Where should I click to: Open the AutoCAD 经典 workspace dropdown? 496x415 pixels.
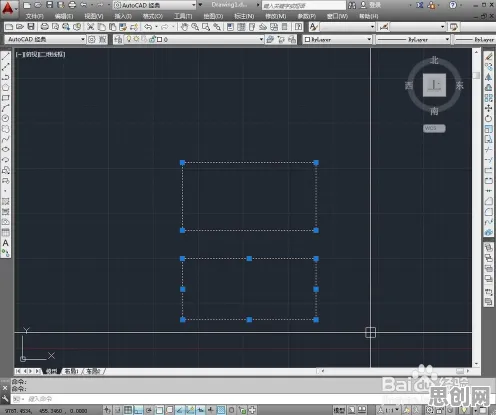[x=46, y=39]
